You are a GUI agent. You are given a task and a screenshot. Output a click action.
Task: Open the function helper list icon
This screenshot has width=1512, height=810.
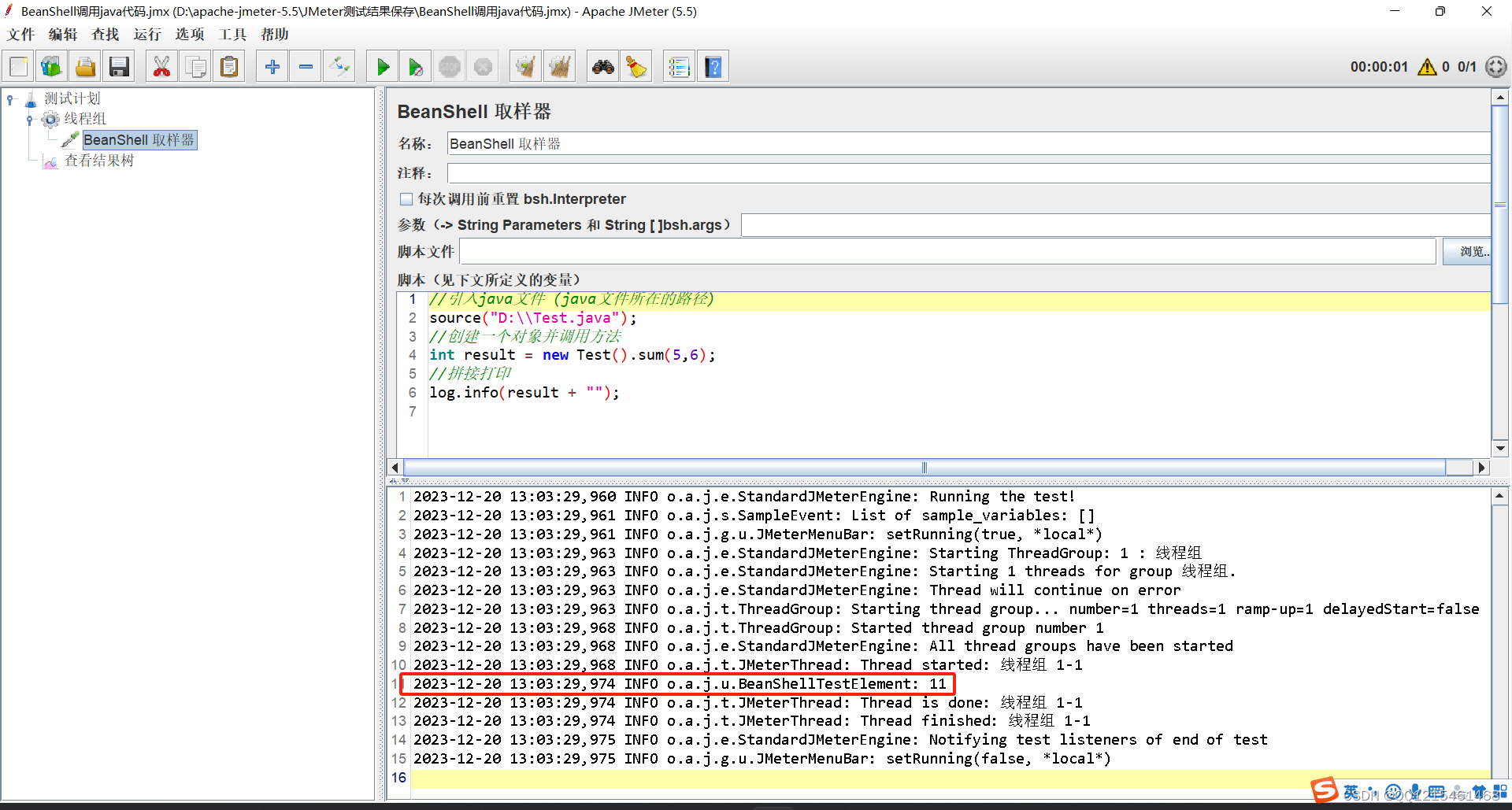click(679, 67)
